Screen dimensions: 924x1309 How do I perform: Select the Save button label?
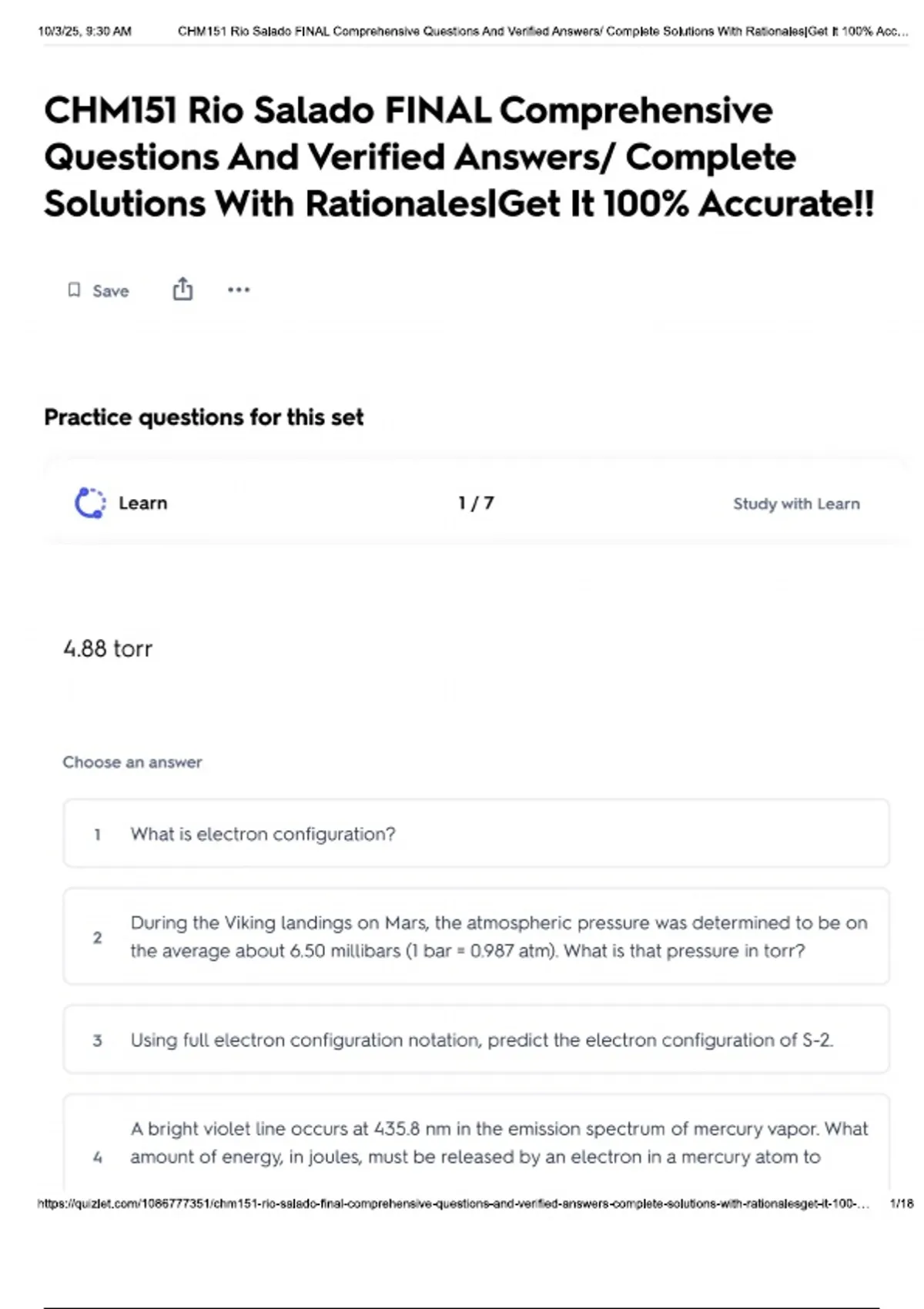111,291
